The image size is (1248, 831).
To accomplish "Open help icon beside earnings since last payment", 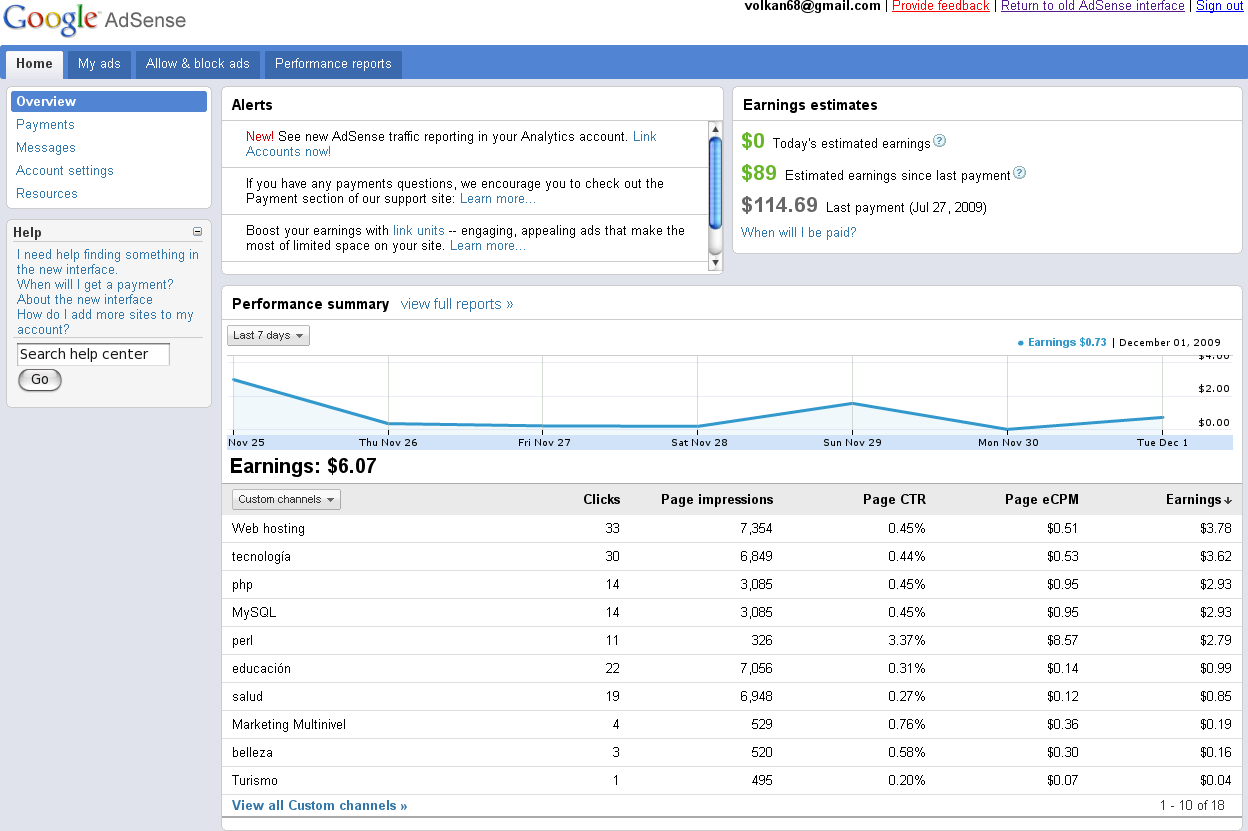I will tap(1019, 173).
